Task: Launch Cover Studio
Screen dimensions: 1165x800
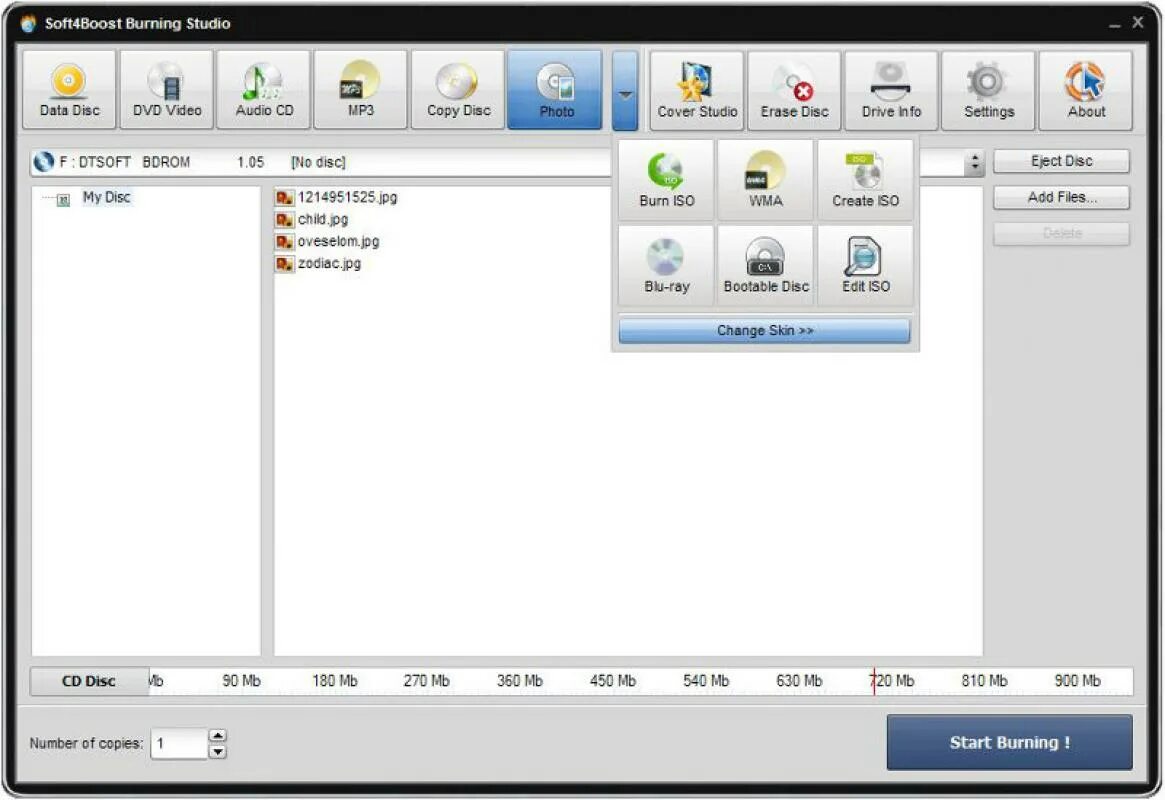Action: (697, 91)
